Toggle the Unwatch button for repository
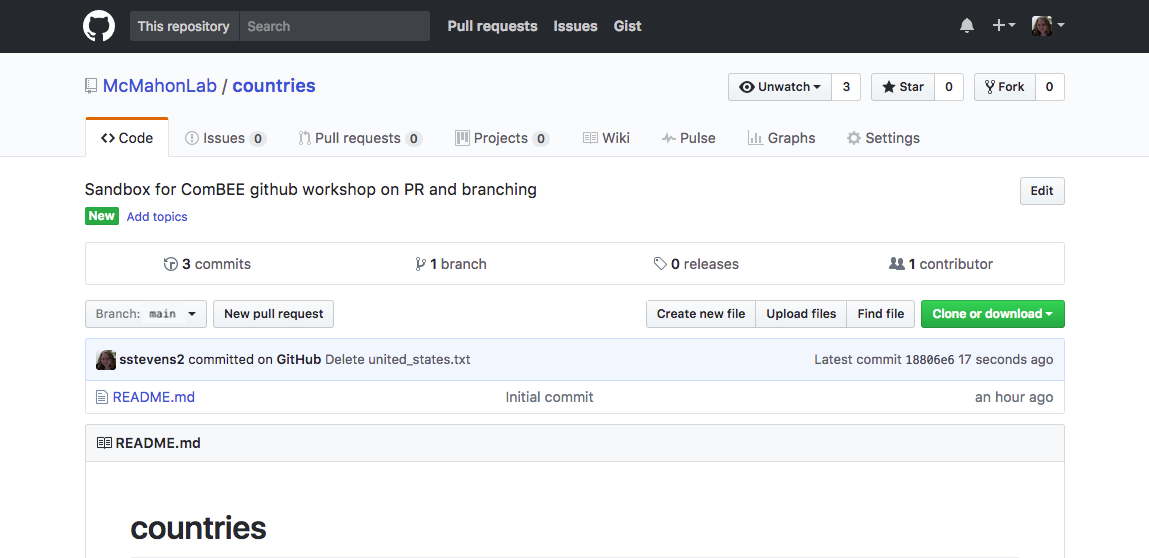The width and height of the screenshot is (1149, 558). click(780, 87)
